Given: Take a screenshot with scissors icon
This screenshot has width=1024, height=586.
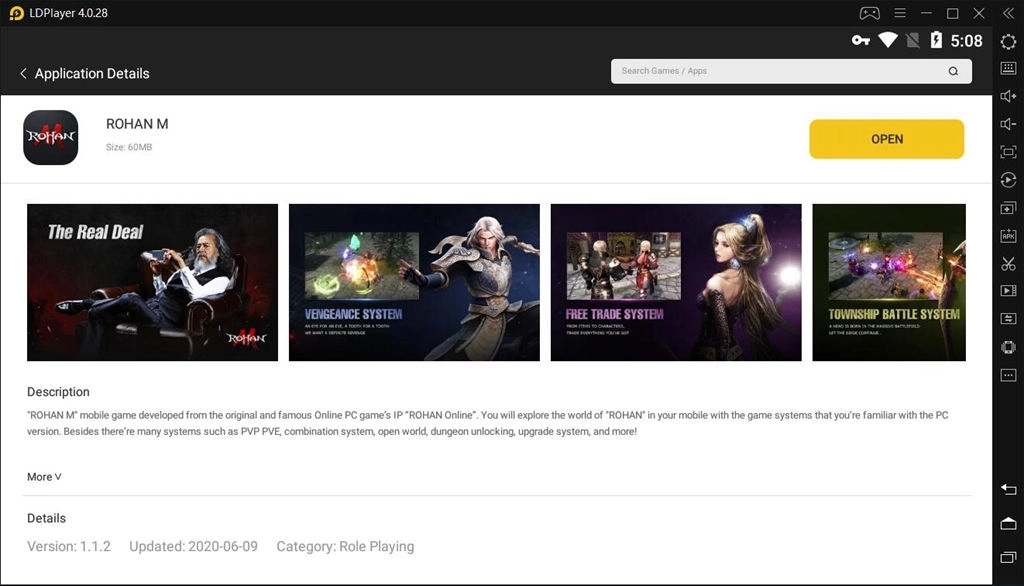Looking at the screenshot, I should click(1008, 264).
